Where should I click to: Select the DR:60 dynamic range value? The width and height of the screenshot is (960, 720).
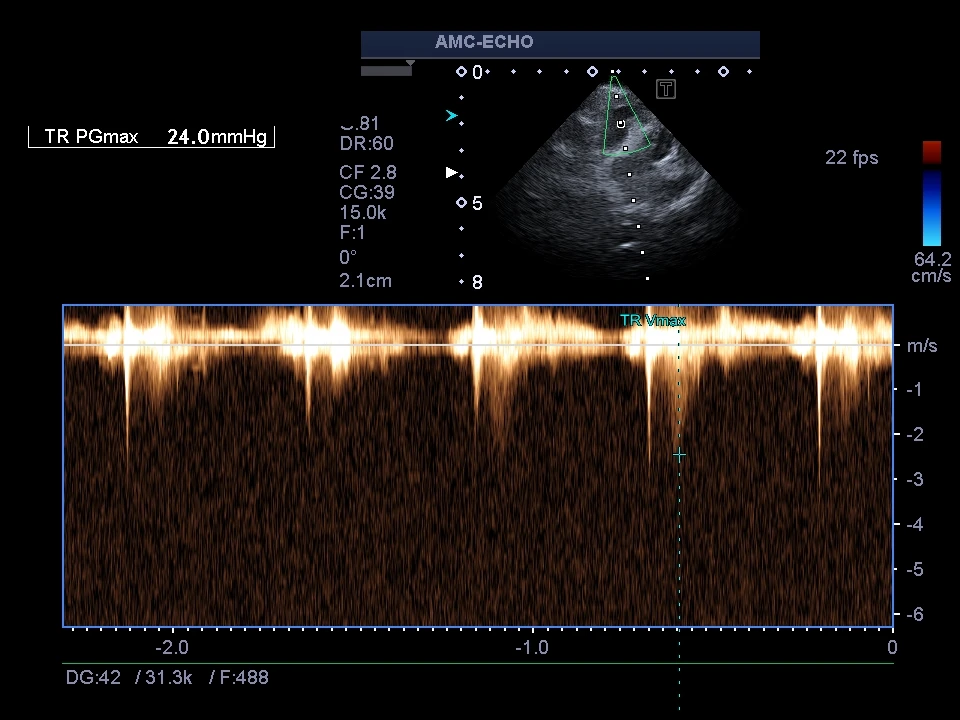[366, 143]
